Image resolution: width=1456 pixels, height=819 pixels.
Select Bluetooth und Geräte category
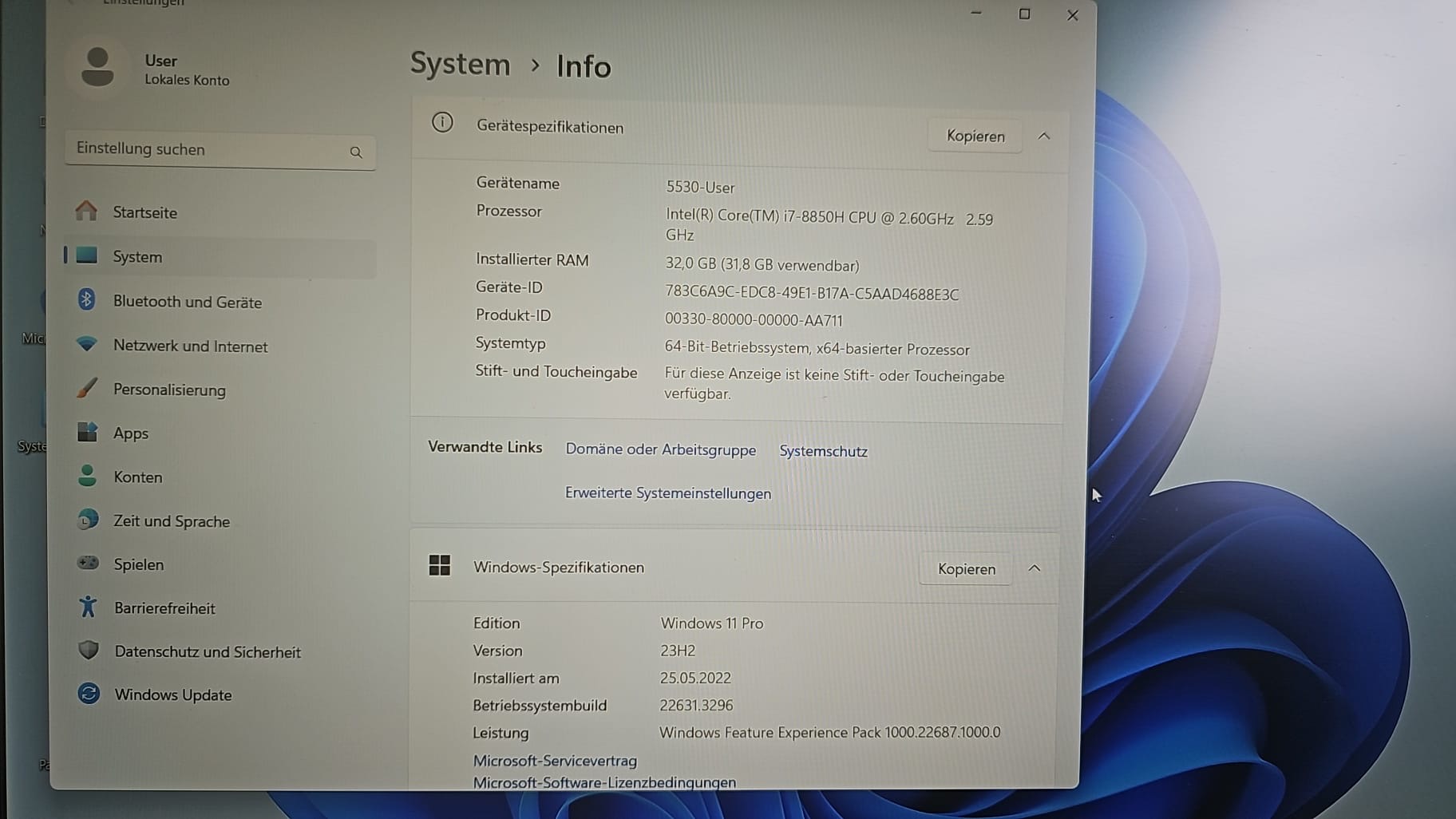coord(220,302)
